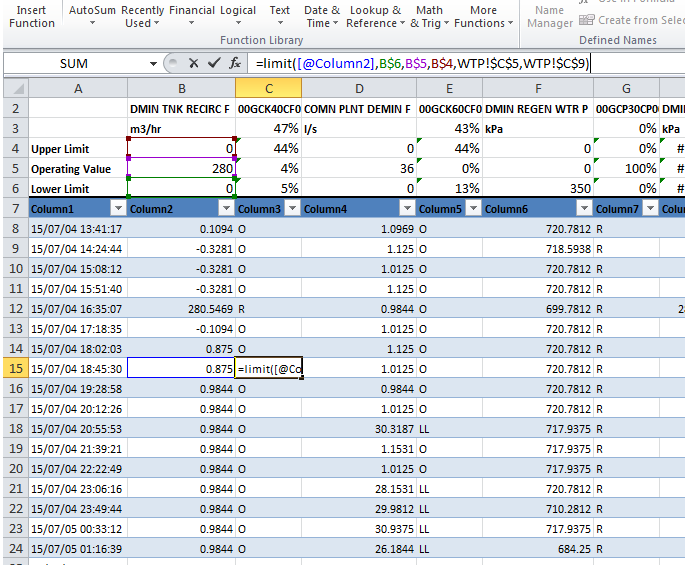Click the Insert Function button in ribbon
Viewport: 685px width, 565px height.
point(32,16)
